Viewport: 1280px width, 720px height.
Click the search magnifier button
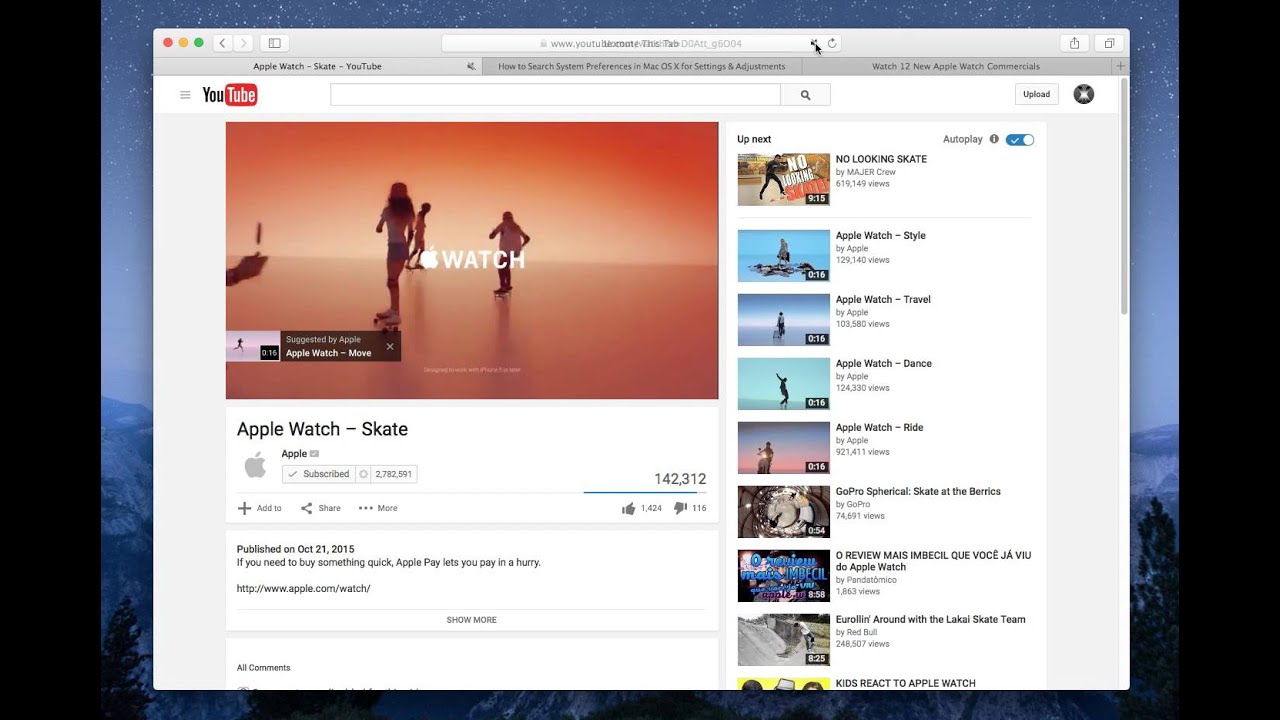pos(806,95)
